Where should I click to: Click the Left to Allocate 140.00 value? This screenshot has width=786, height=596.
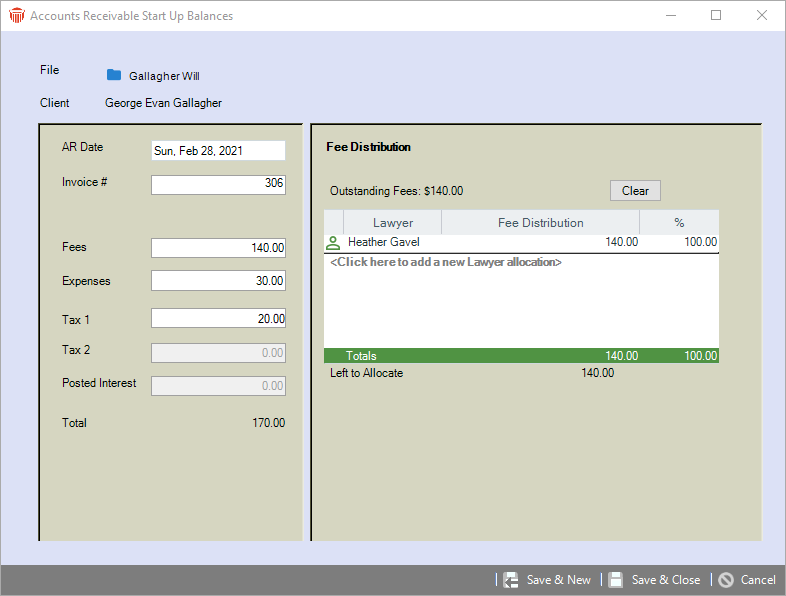tap(598, 373)
